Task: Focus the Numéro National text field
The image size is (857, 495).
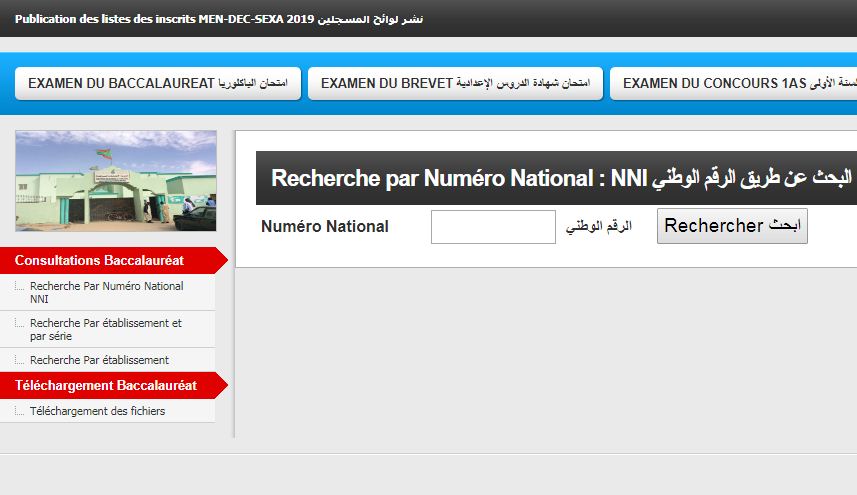Action: point(492,227)
